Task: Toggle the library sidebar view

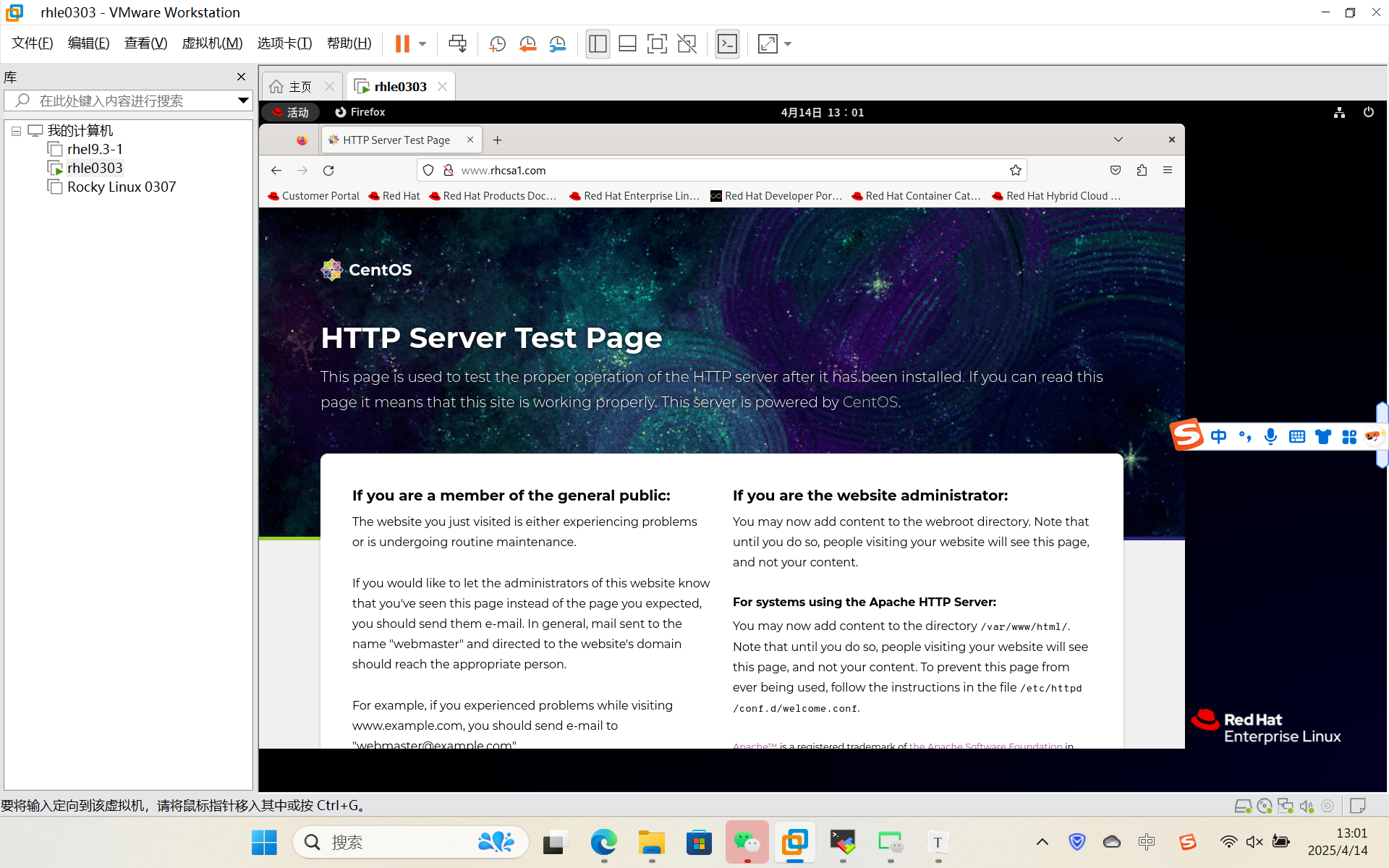Action: click(x=598, y=44)
